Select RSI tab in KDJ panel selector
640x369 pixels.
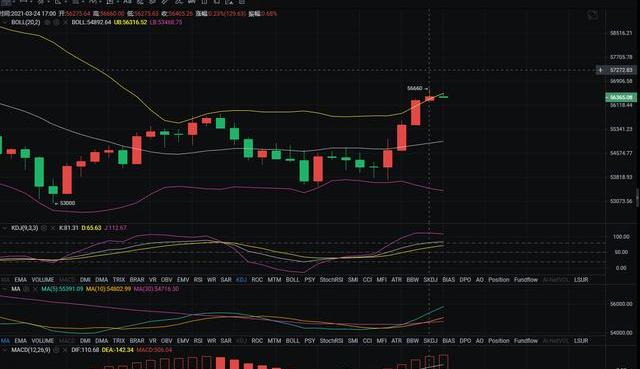[x=198, y=280]
